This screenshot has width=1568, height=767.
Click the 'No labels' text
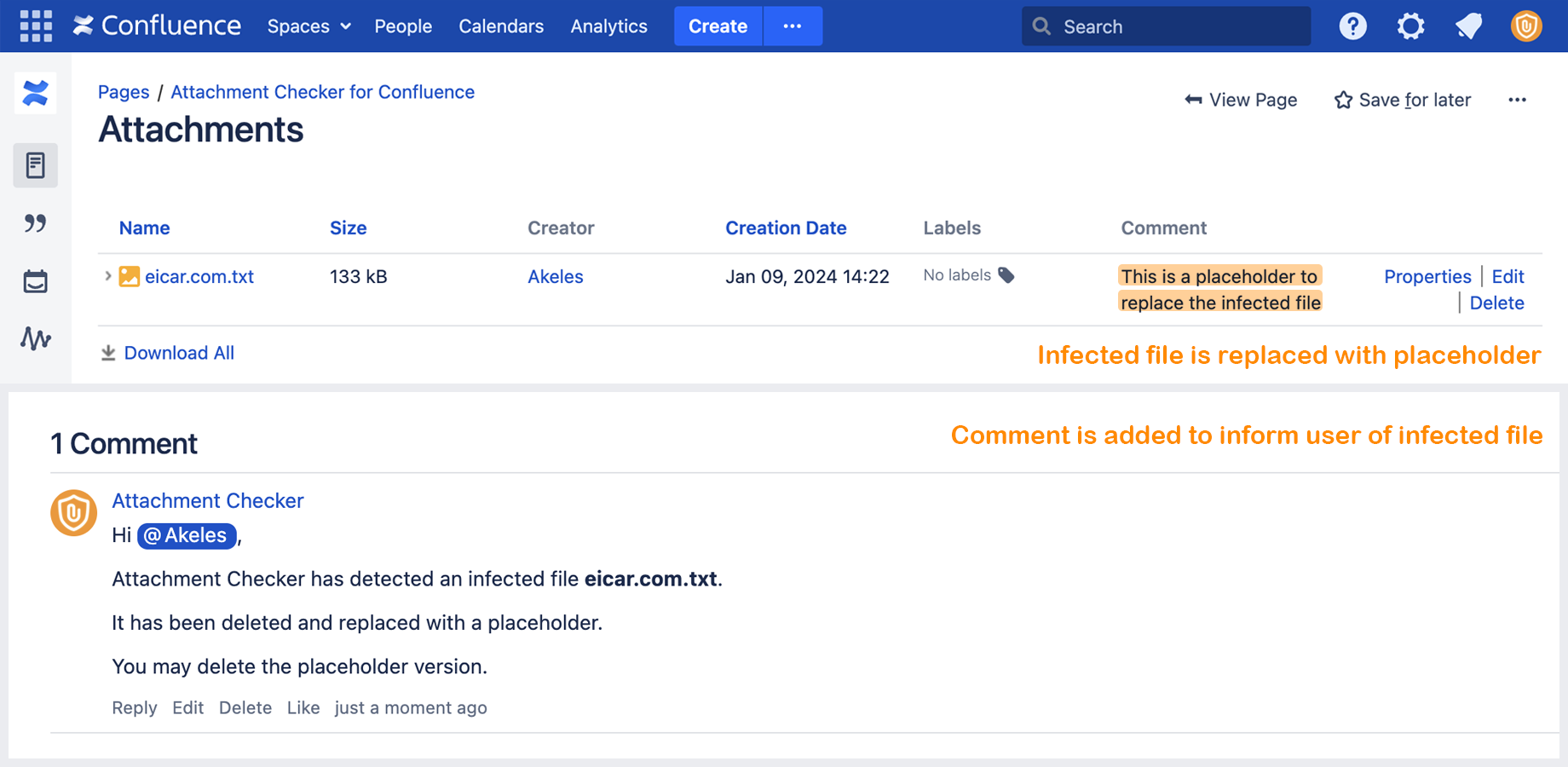click(x=957, y=275)
